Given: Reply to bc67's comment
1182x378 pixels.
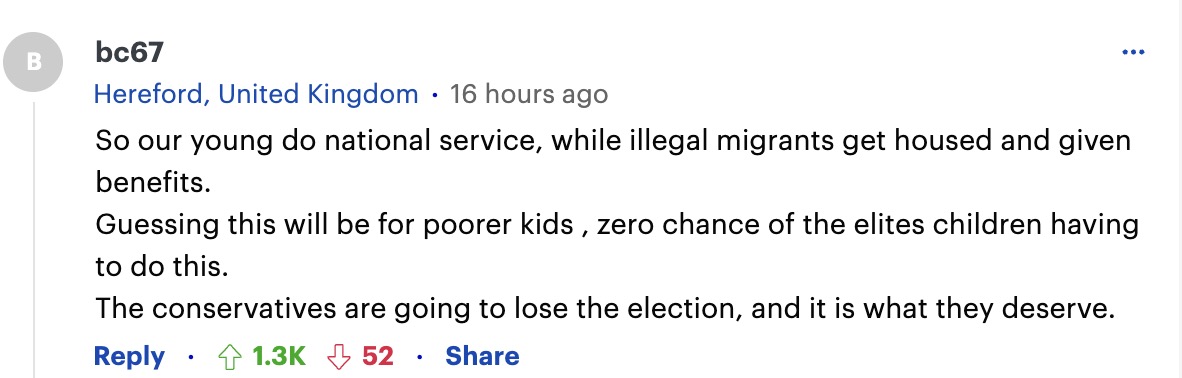Looking at the screenshot, I should coord(130,356).
